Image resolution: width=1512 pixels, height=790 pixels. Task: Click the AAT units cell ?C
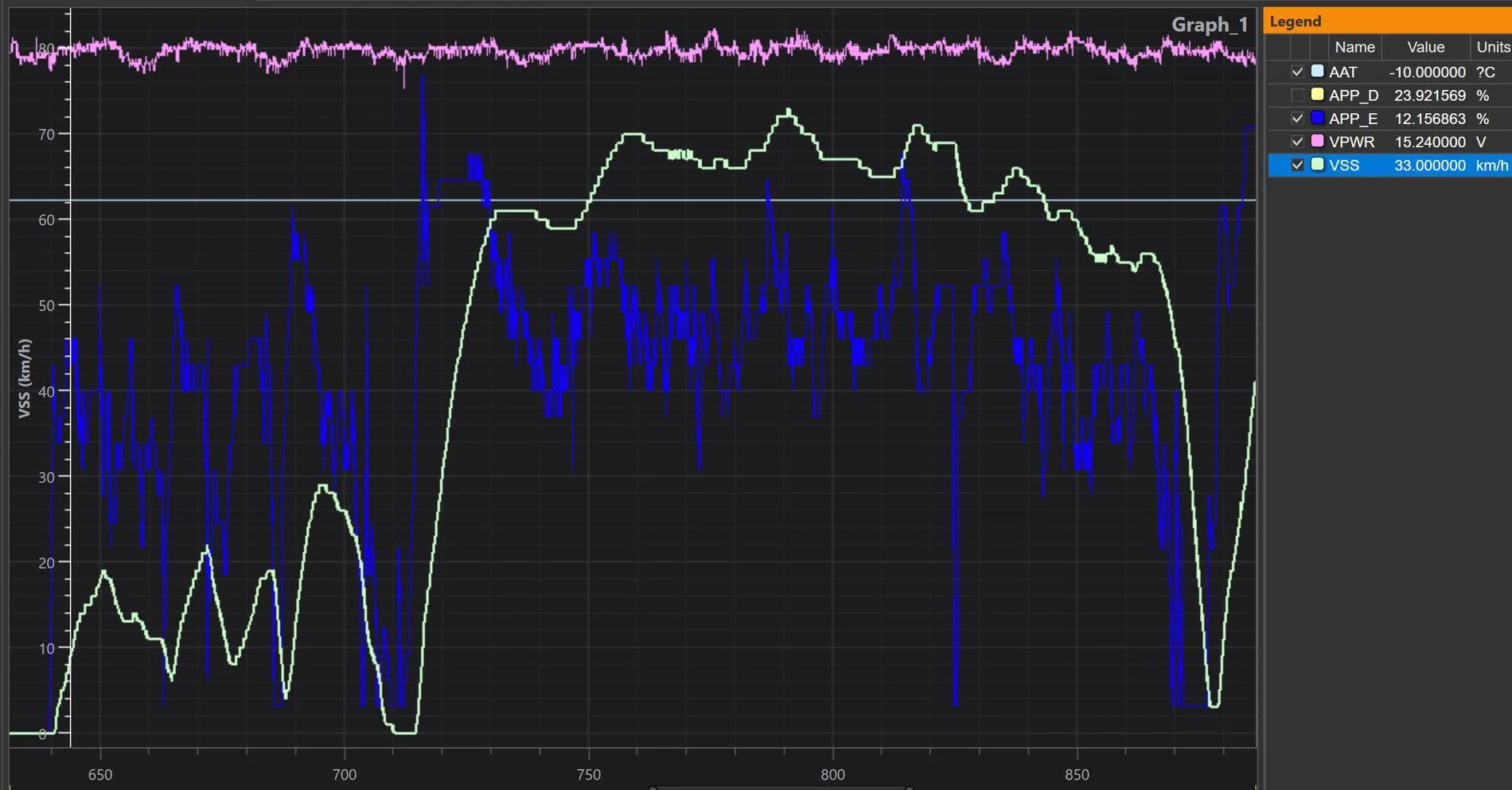click(x=1485, y=72)
